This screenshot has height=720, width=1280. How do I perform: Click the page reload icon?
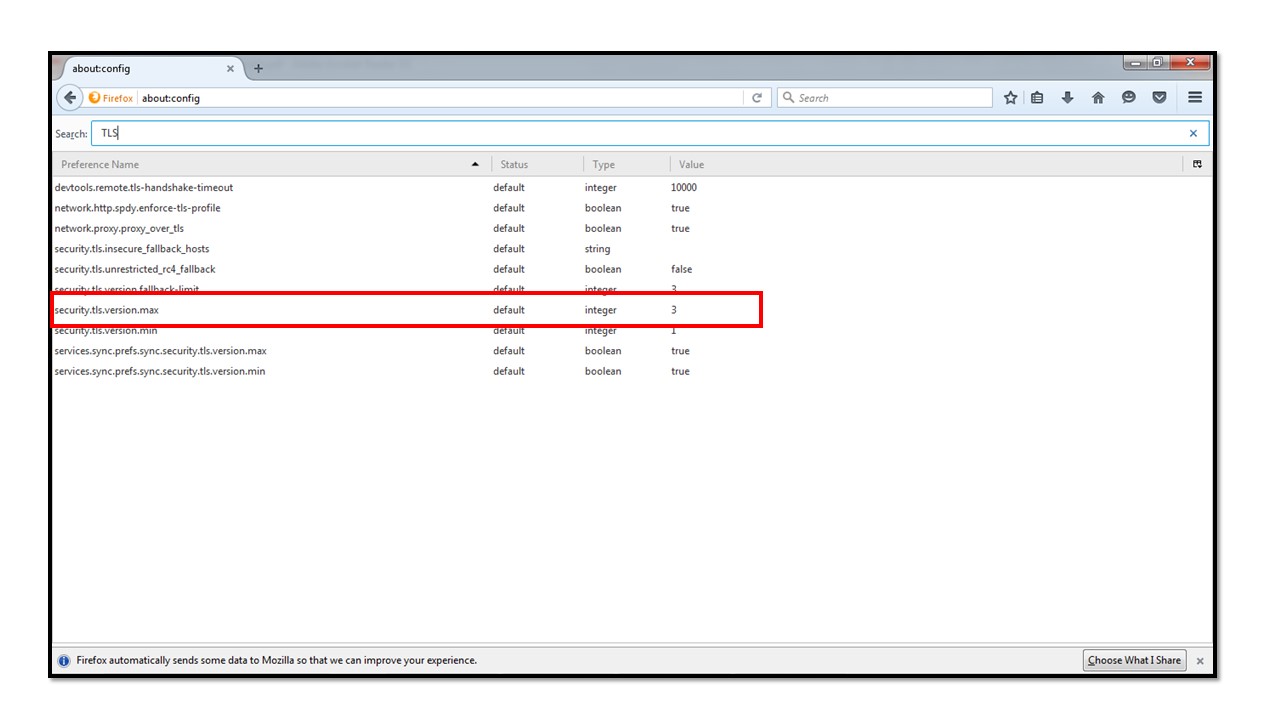(757, 97)
